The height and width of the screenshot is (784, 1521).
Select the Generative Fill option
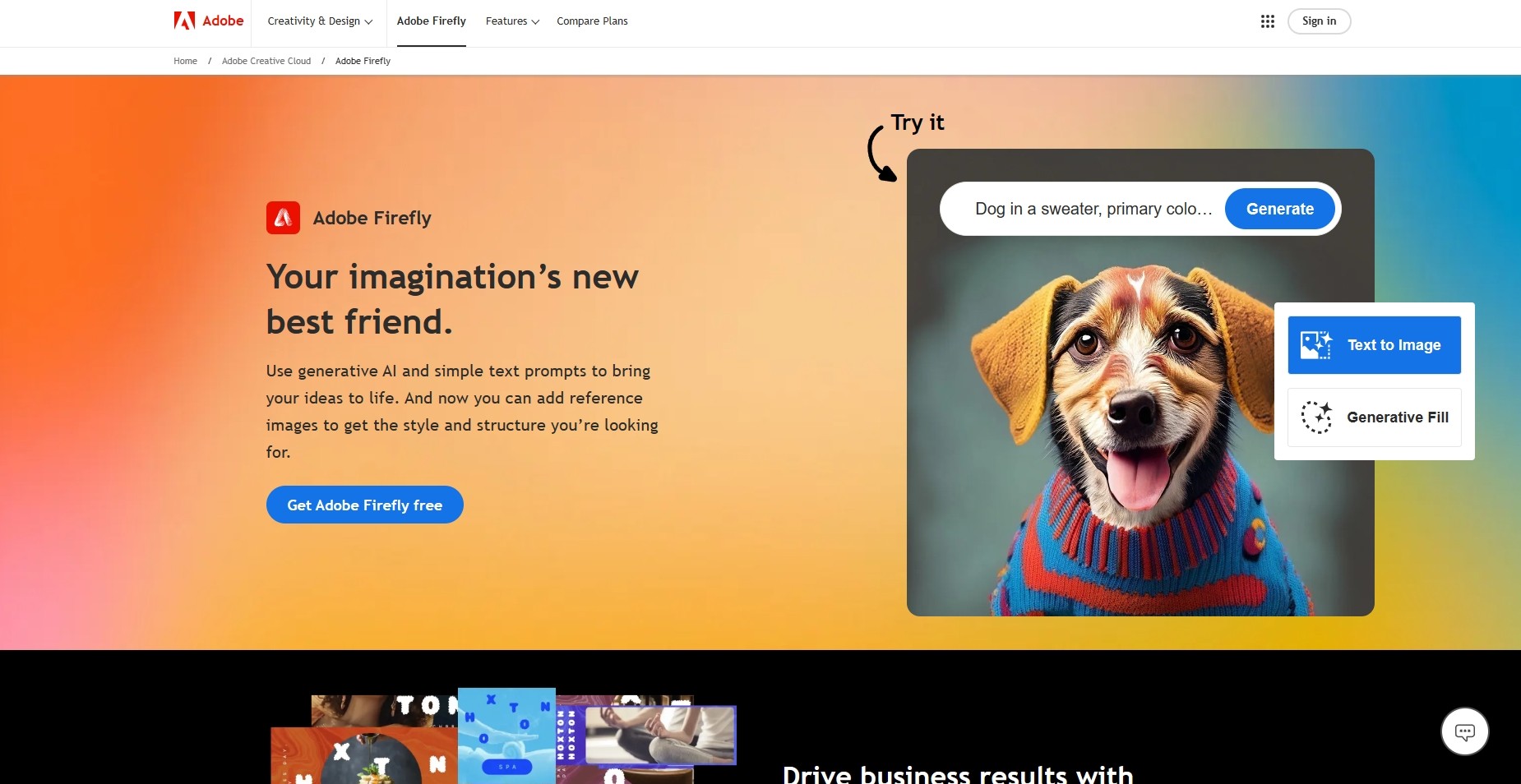coord(1374,417)
